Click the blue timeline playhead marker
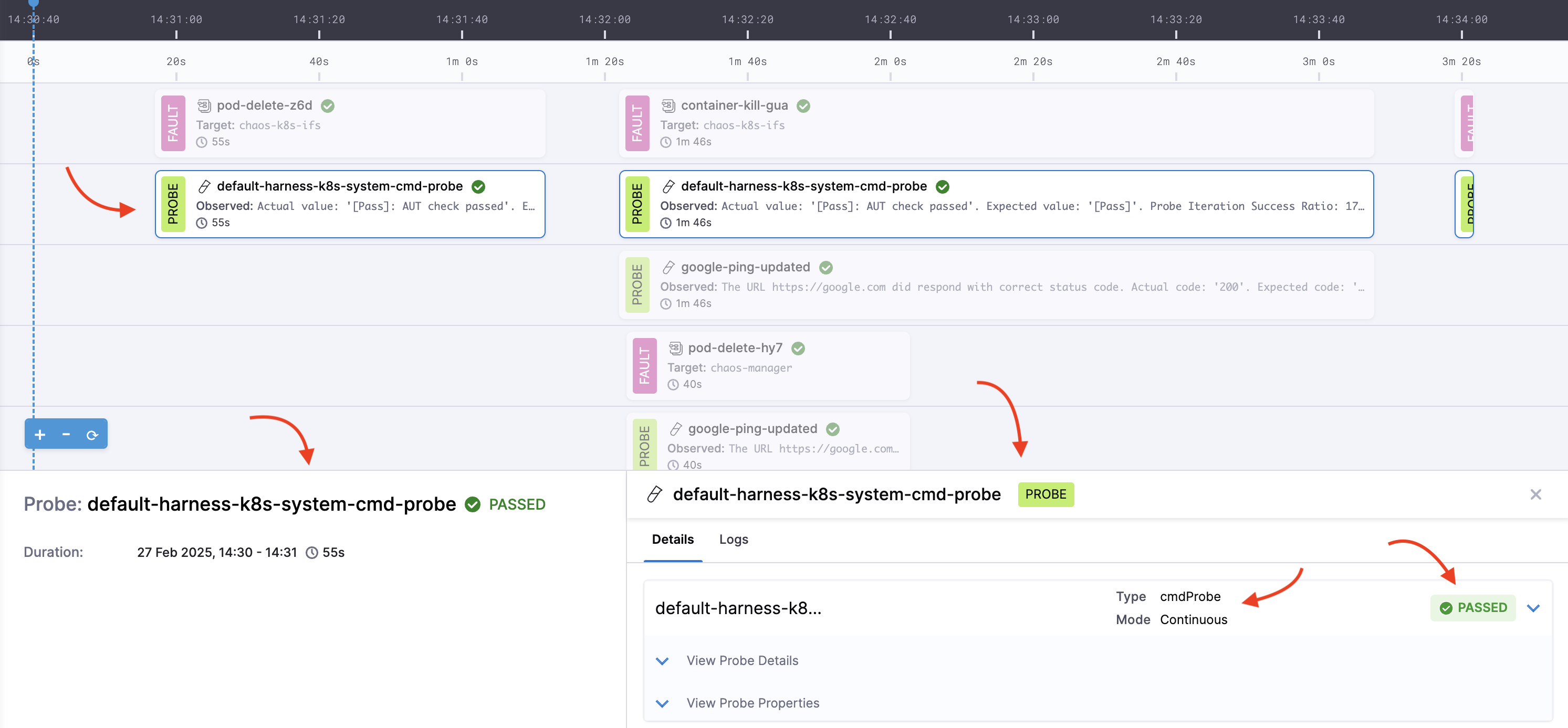 34,4
